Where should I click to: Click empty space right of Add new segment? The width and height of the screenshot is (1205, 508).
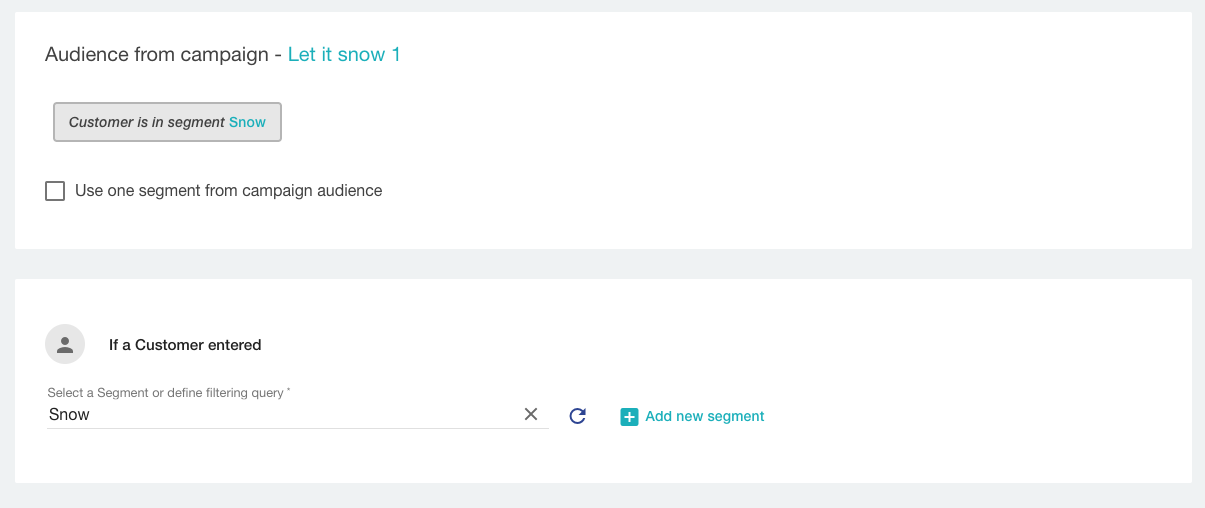(950, 417)
